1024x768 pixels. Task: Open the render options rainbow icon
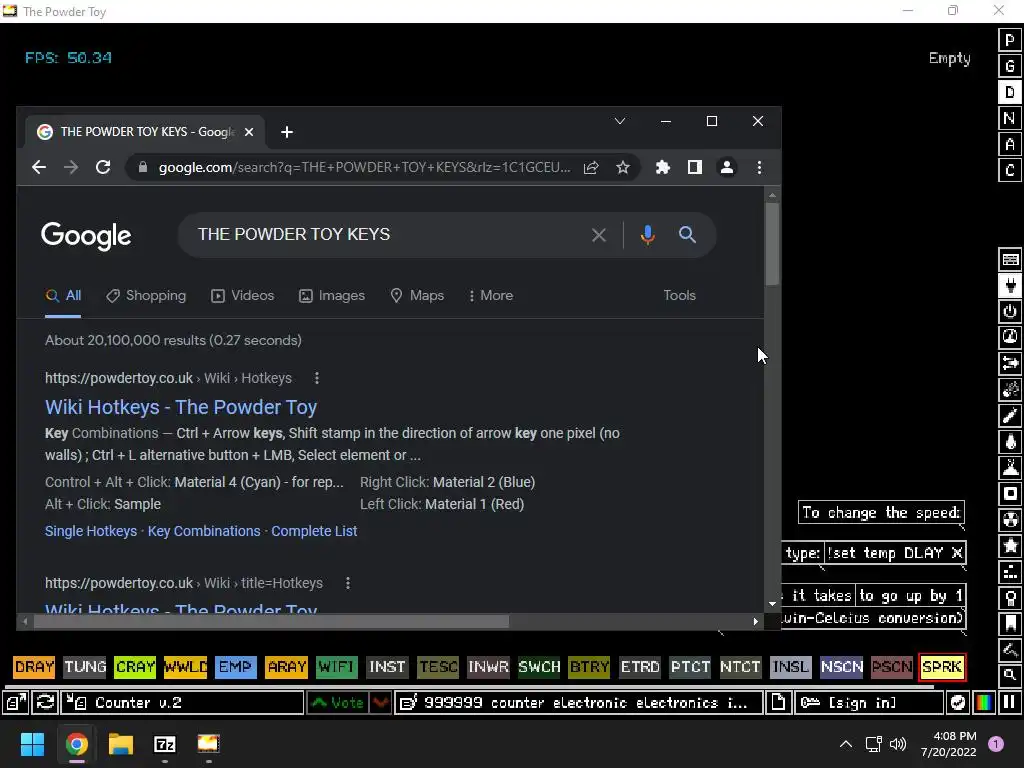pyautogui.click(x=984, y=703)
